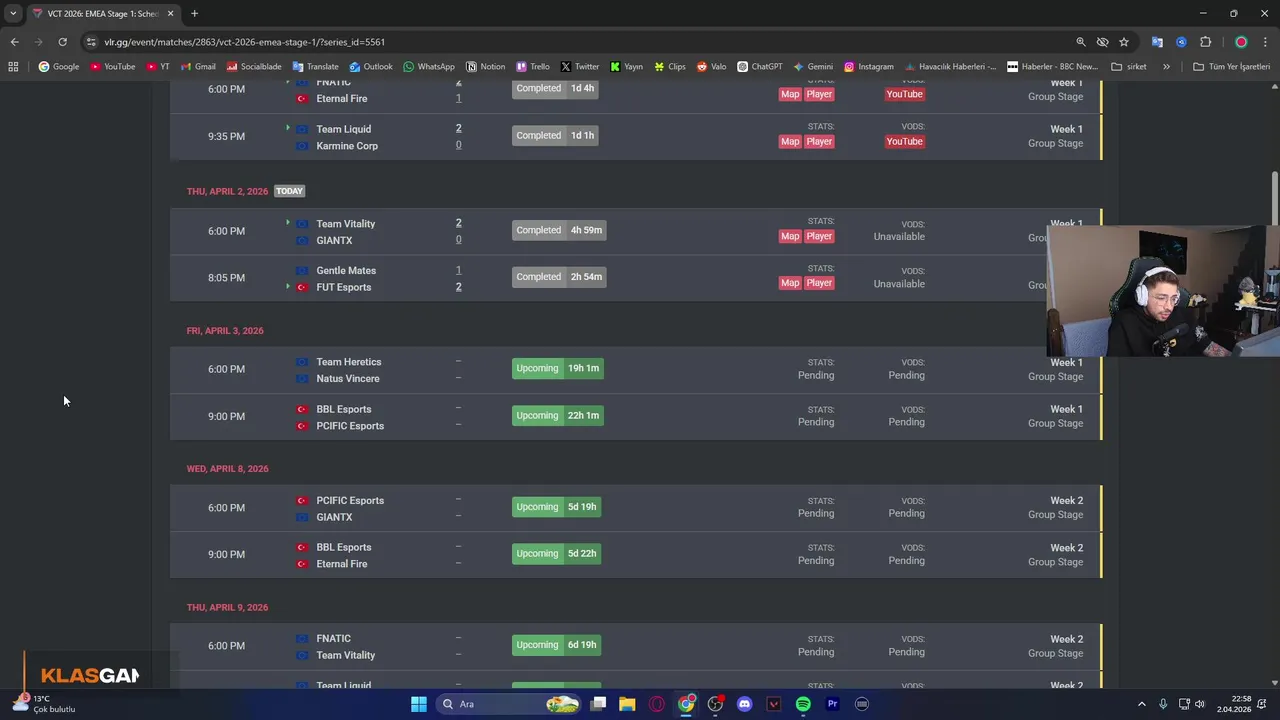Viewport: 1280px width, 720px height.
Task: Open Map stats for Team Liquid vs Karmine Corp
Action: pos(790,141)
